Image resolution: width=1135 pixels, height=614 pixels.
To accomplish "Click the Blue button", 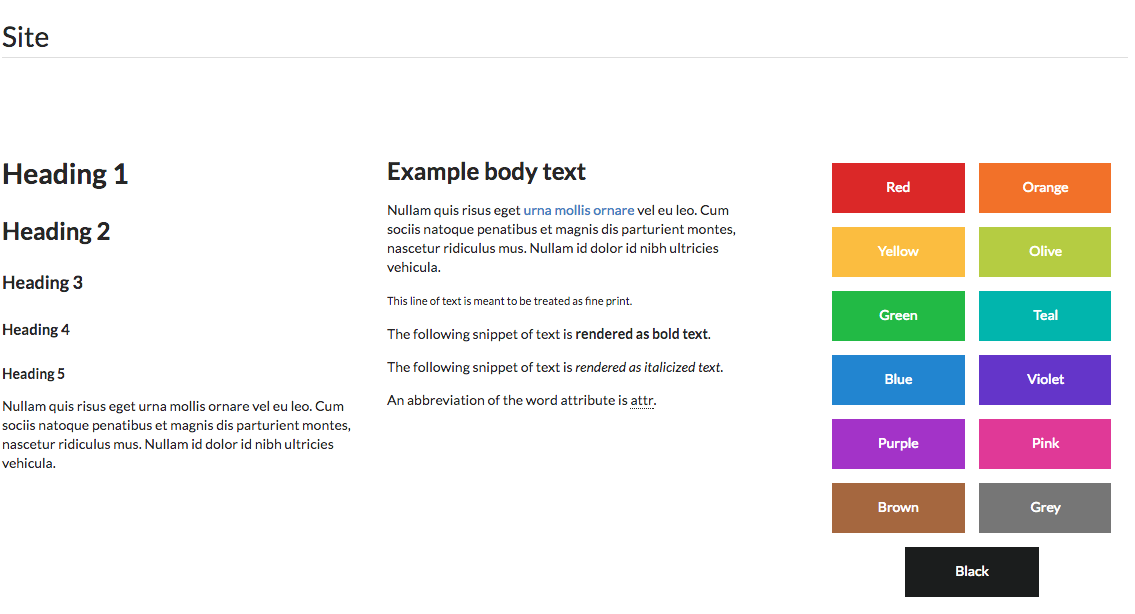I will 897,380.
